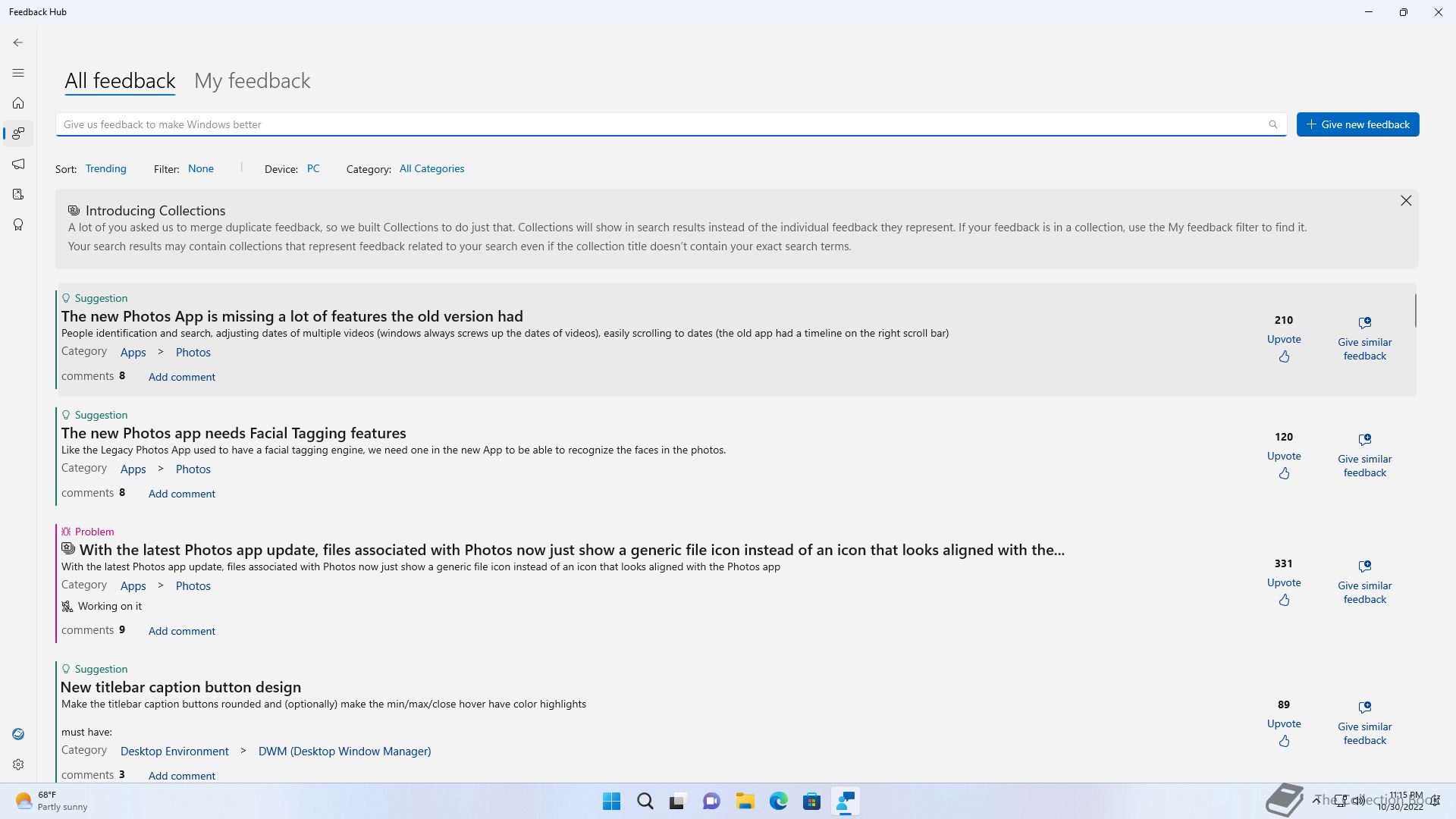Change Device from PC
1456x819 pixels.
(x=313, y=168)
